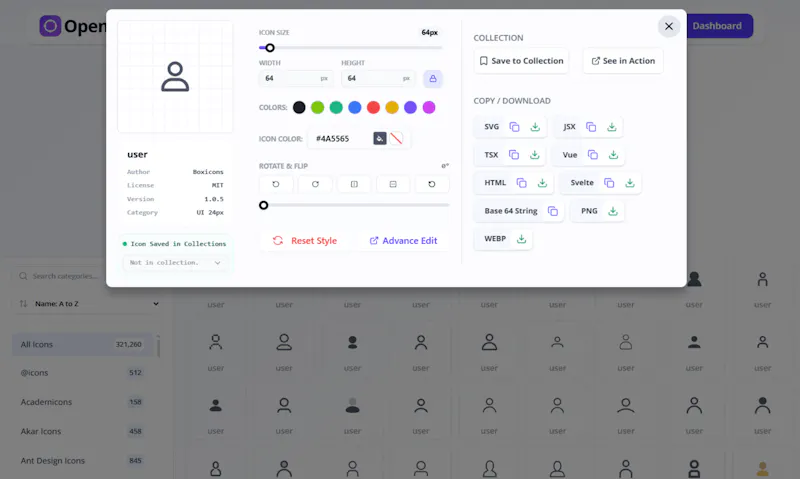The image size is (800, 479).
Task: Select the All Icons category
Action: (x=82, y=345)
